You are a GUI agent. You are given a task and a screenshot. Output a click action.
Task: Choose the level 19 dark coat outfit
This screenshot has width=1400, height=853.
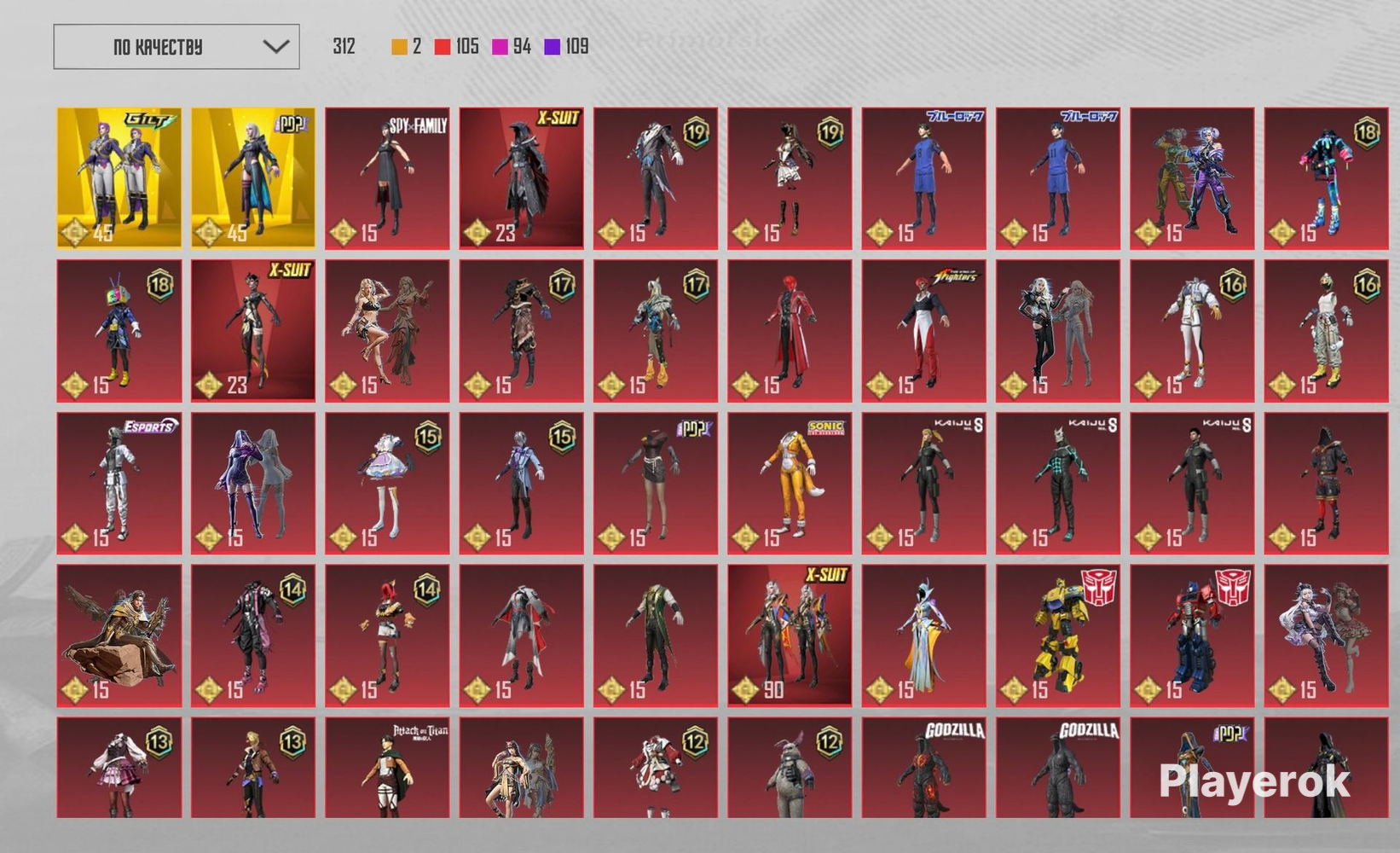click(656, 178)
